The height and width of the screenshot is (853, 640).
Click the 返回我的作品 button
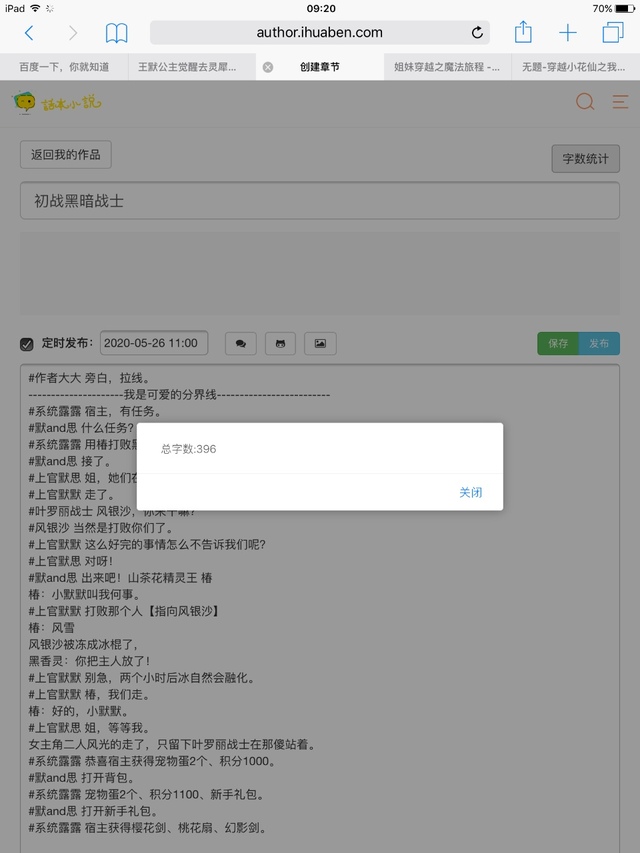66,155
